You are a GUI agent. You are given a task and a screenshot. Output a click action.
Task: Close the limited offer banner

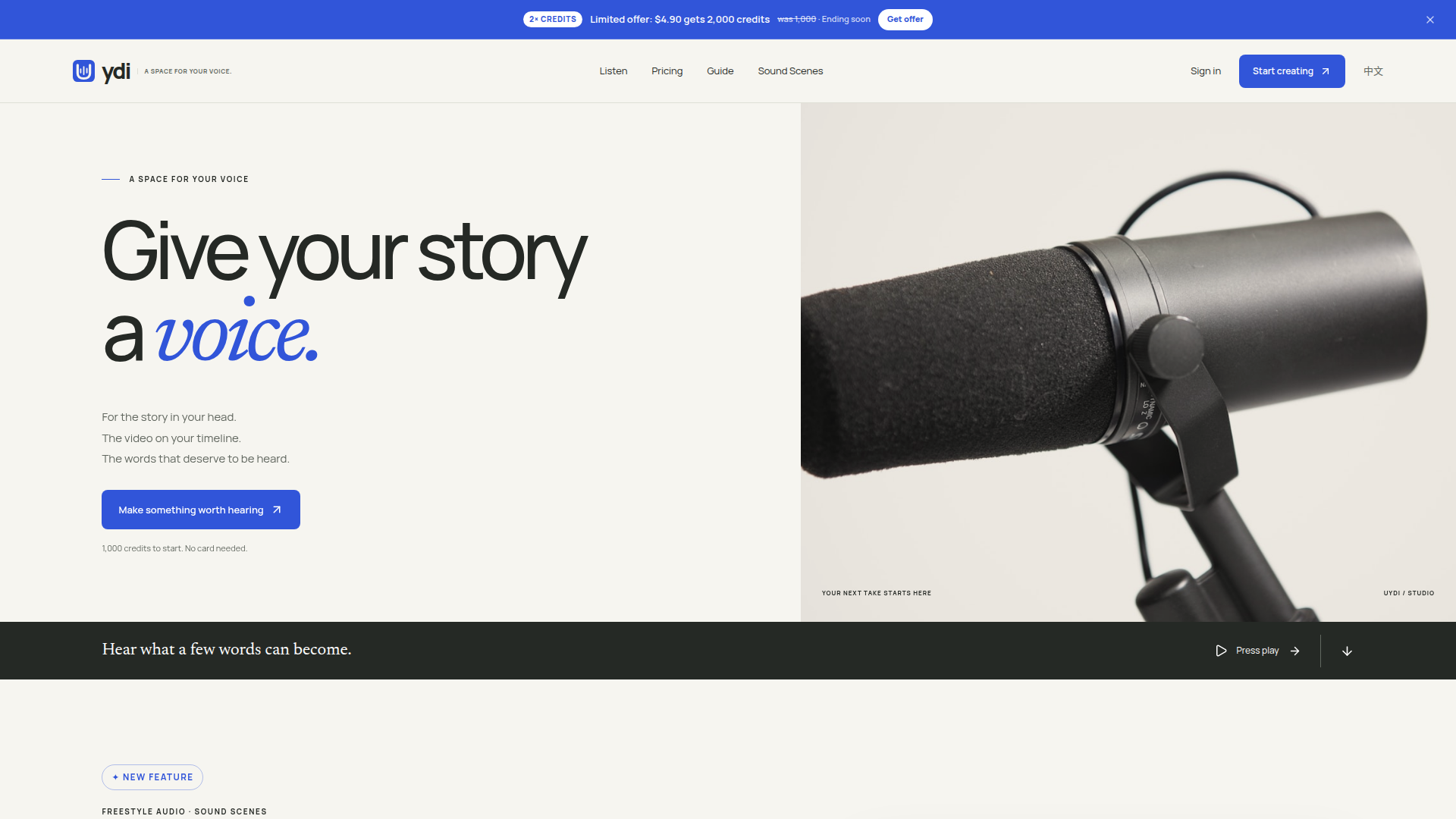click(x=1429, y=20)
